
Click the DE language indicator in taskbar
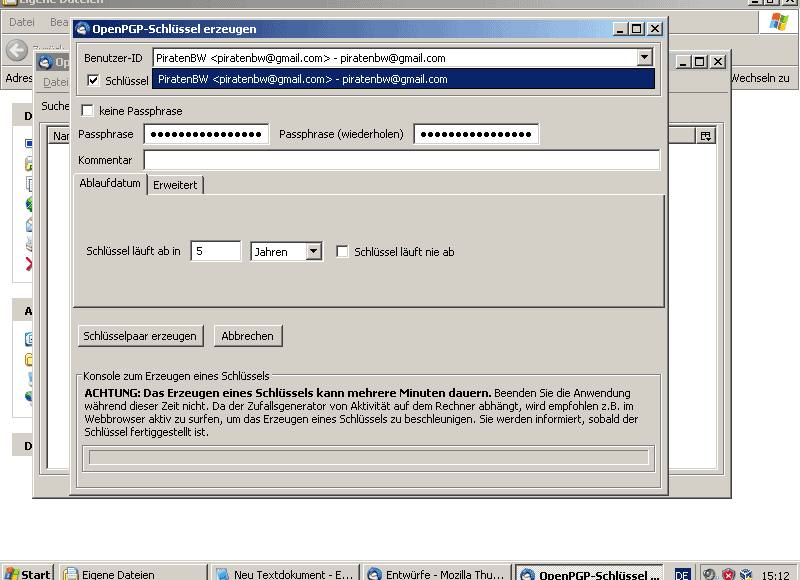click(x=682, y=574)
